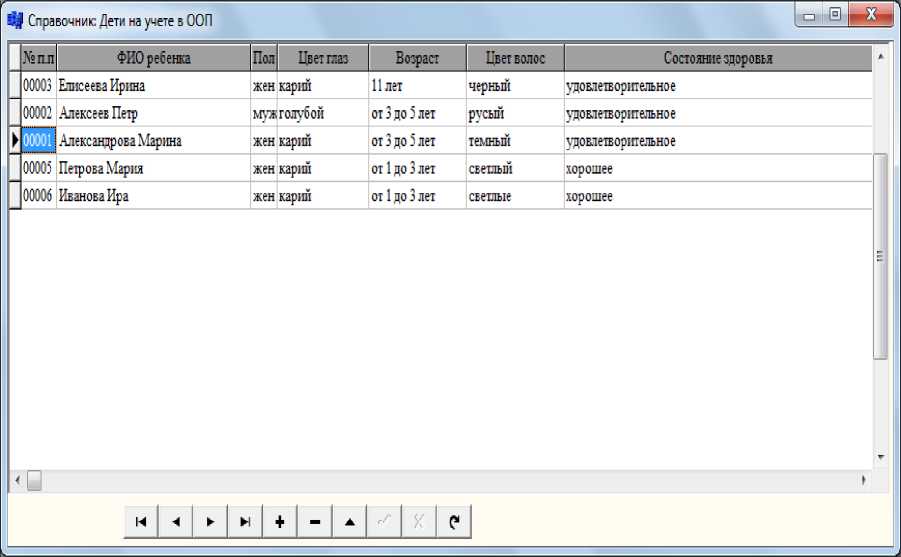Select record number 00006 cell
The image size is (901, 557).
click(x=38, y=195)
